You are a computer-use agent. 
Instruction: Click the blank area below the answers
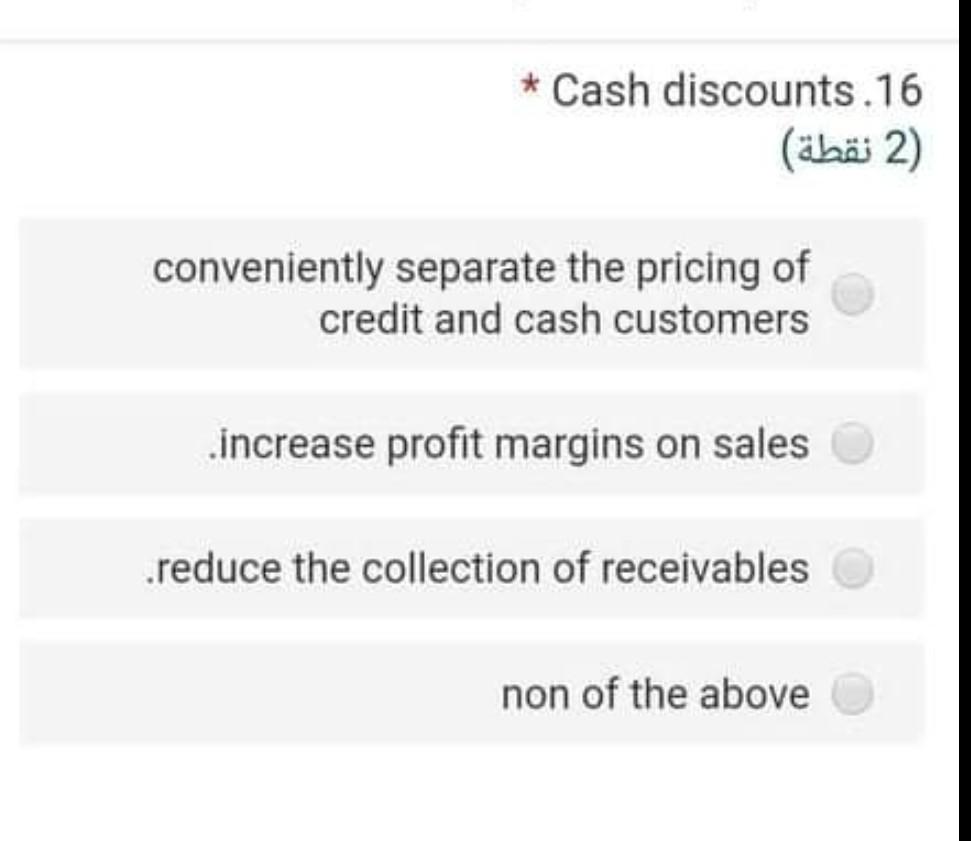480,790
